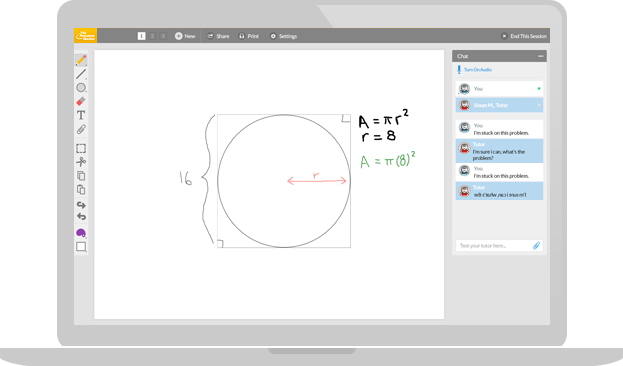Click the chat attachment paperclip icon
This screenshot has width=623, height=366.
point(536,246)
